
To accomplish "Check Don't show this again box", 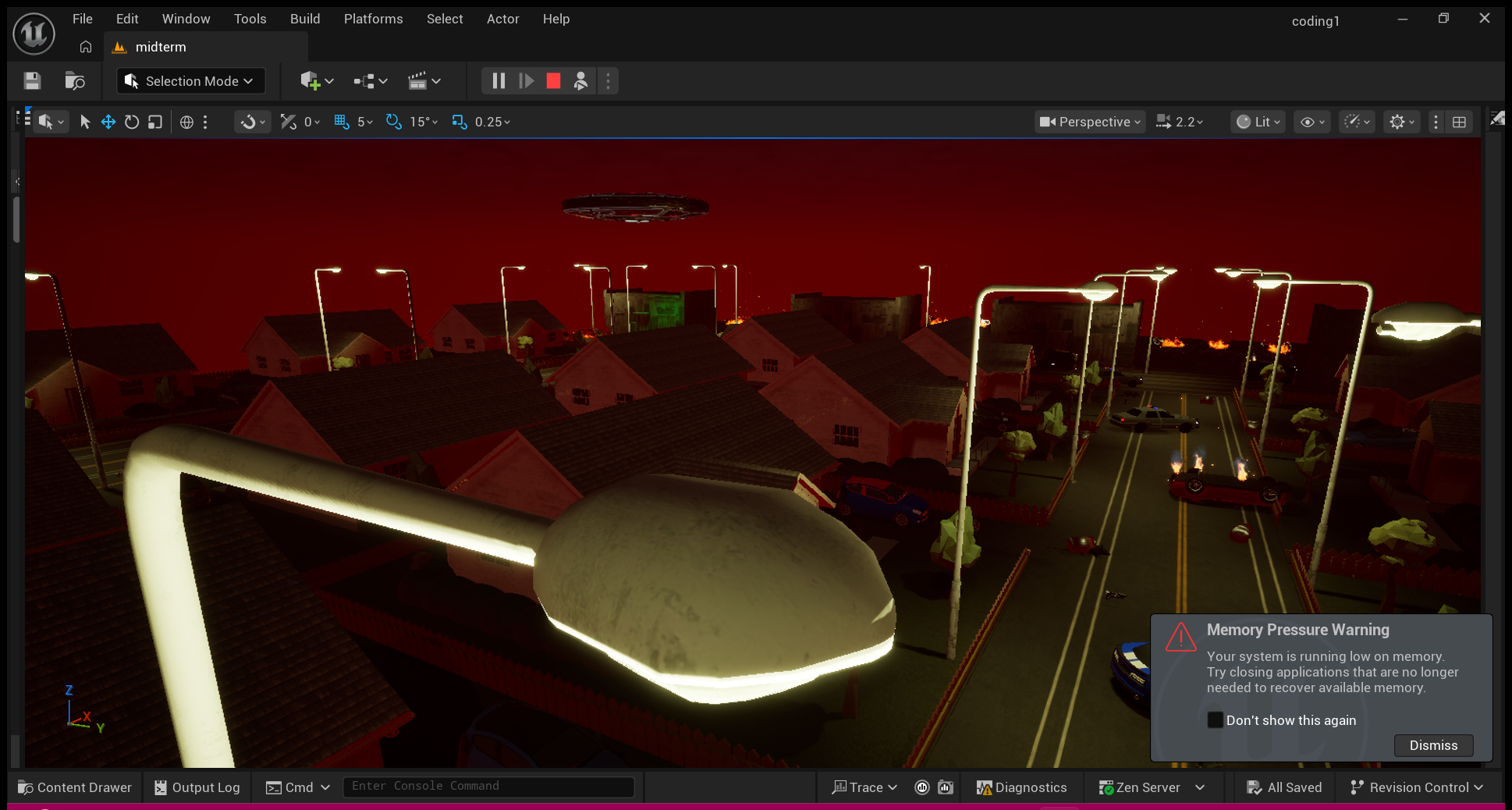I will (1215, 720).
